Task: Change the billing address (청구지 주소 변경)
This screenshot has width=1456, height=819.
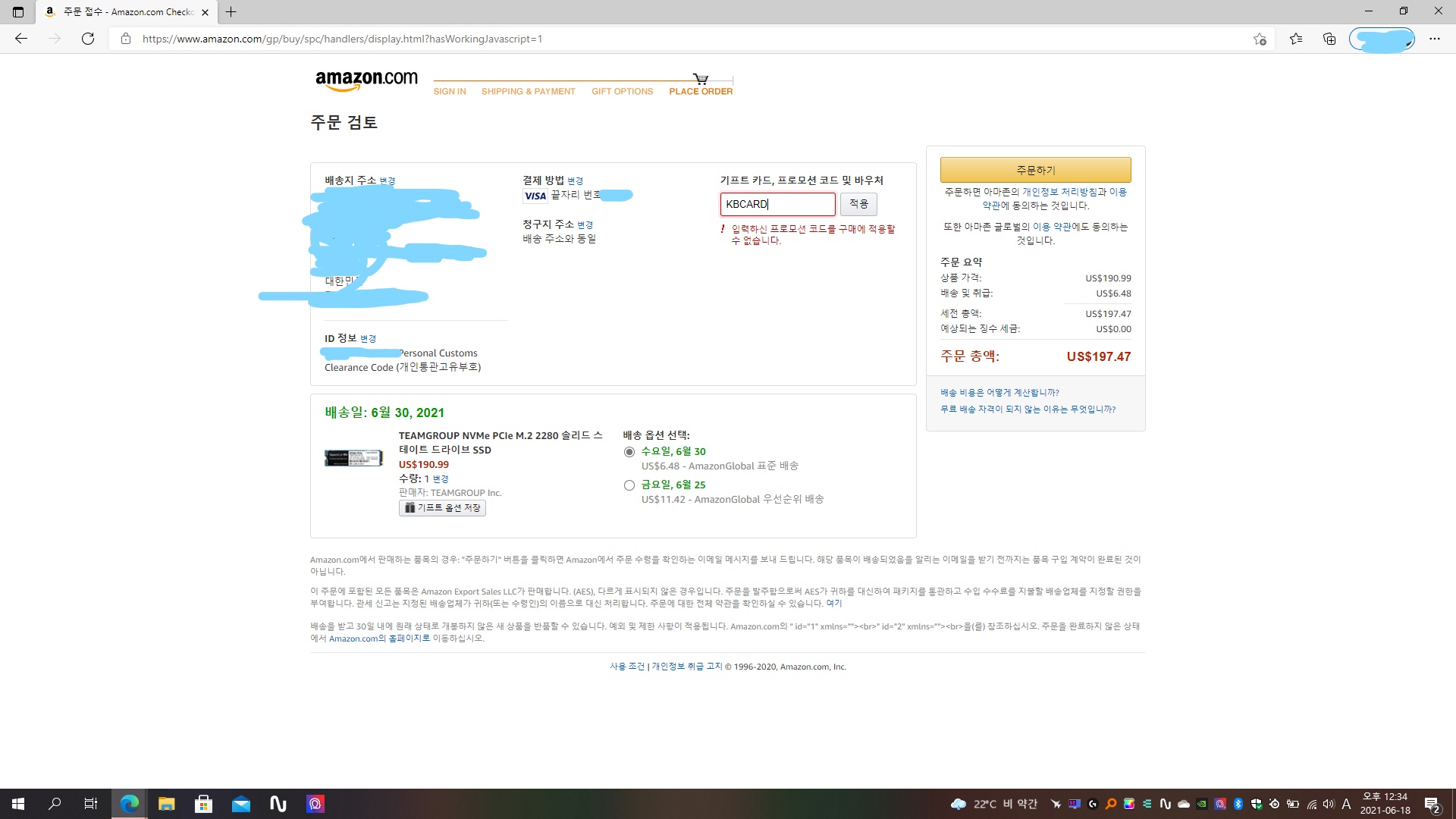Action: pyautogui.click(x=585, y=225)
